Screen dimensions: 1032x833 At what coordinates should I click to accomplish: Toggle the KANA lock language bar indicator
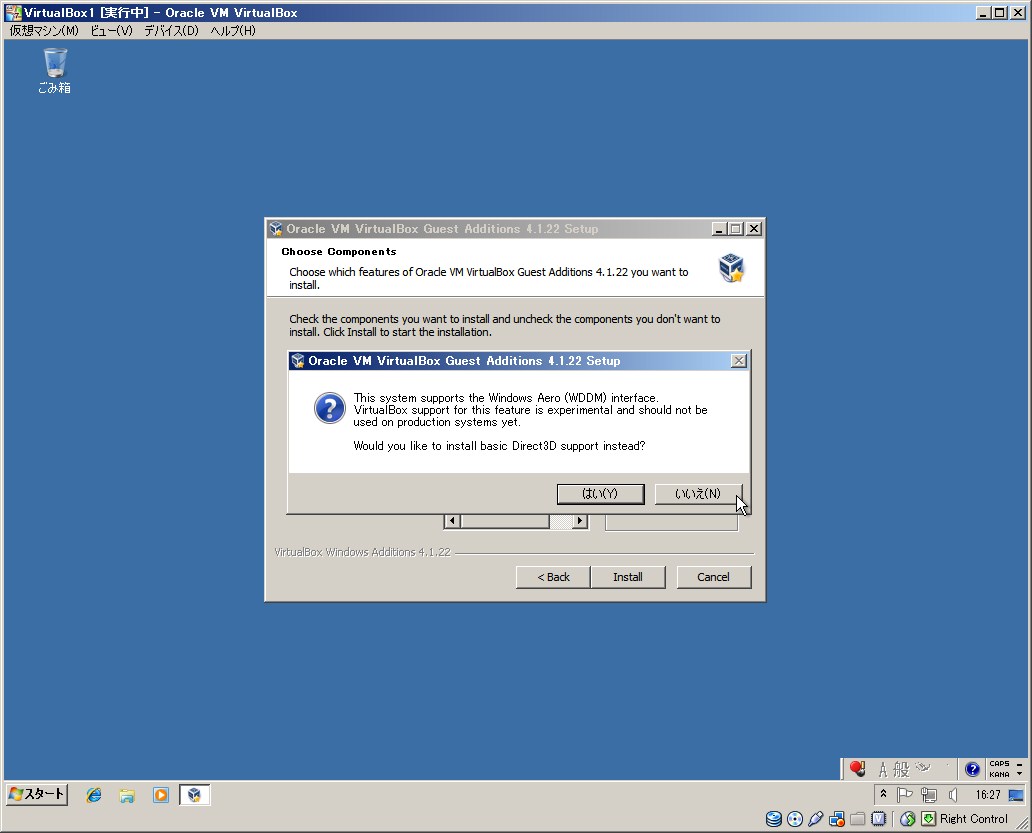coord(999,774)
